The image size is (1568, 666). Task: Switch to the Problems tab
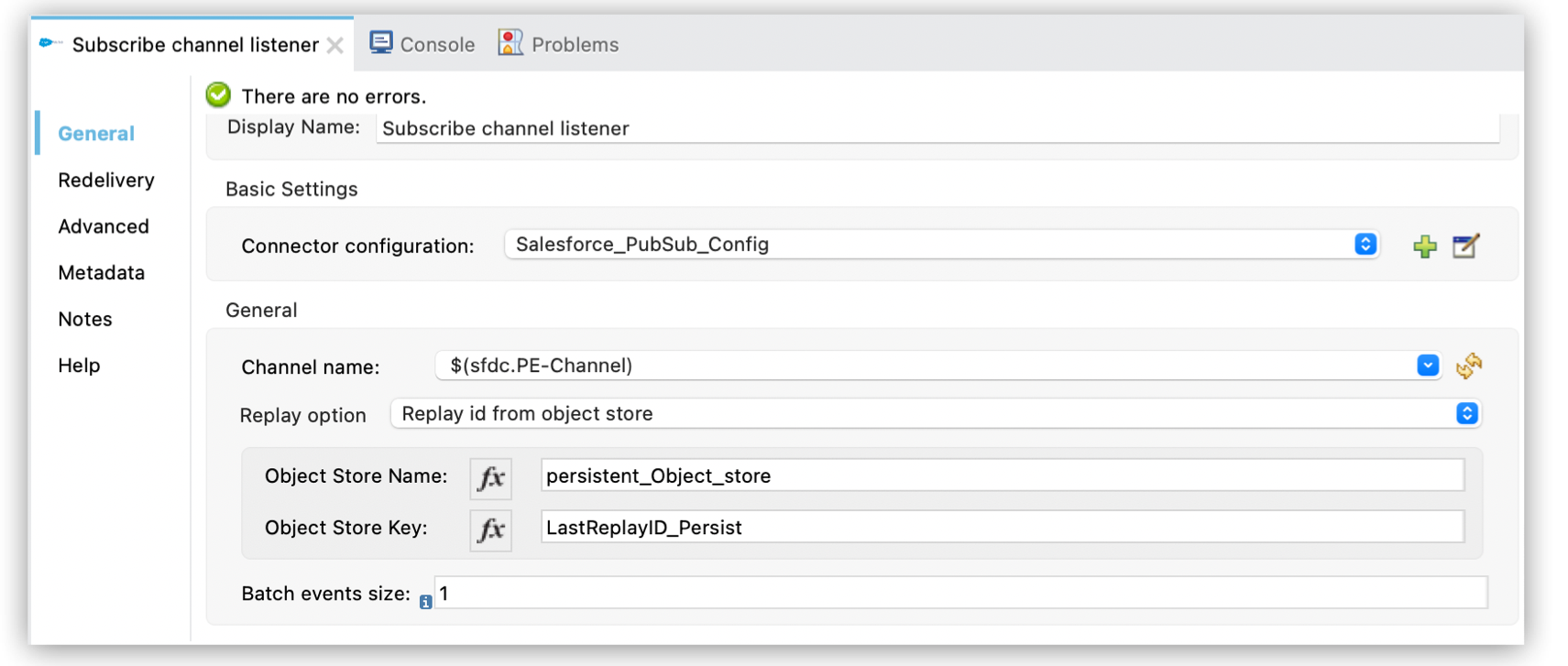(x=558, y=44)
